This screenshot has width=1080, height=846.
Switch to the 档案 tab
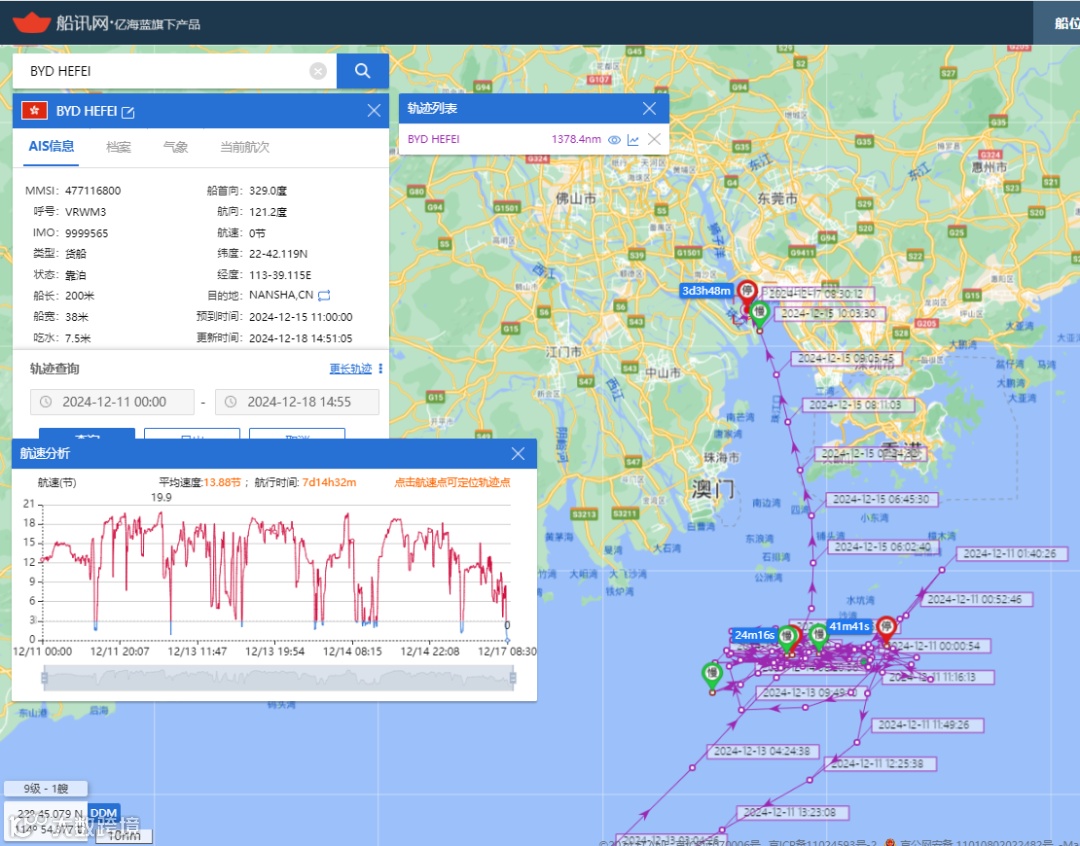pyautogui.click(x=118, y=147)
